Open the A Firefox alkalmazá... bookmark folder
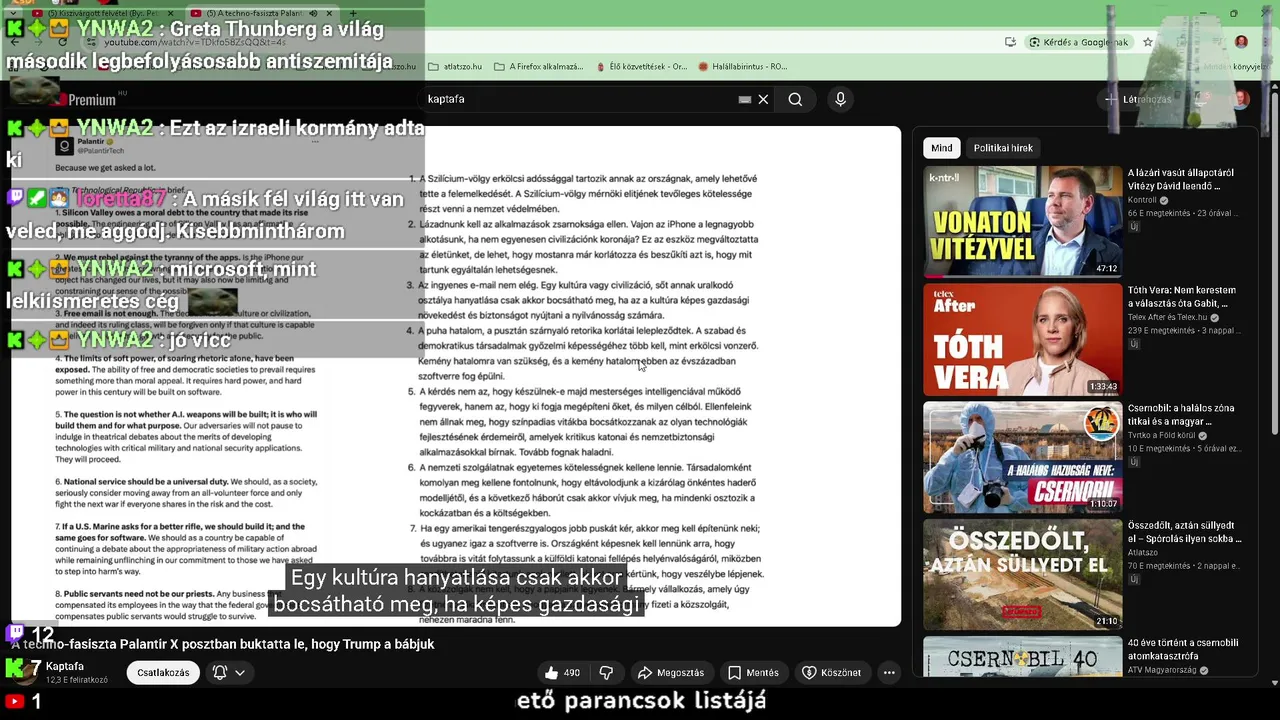Image resolution: width=1280 pixels, height=720 pixels. point(540,67)
